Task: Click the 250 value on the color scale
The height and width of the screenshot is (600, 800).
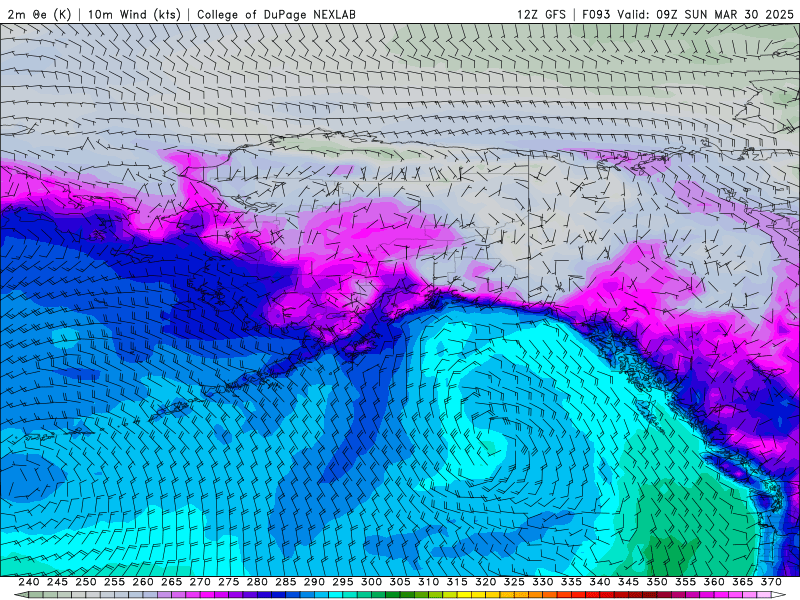Action: [86, 582]
